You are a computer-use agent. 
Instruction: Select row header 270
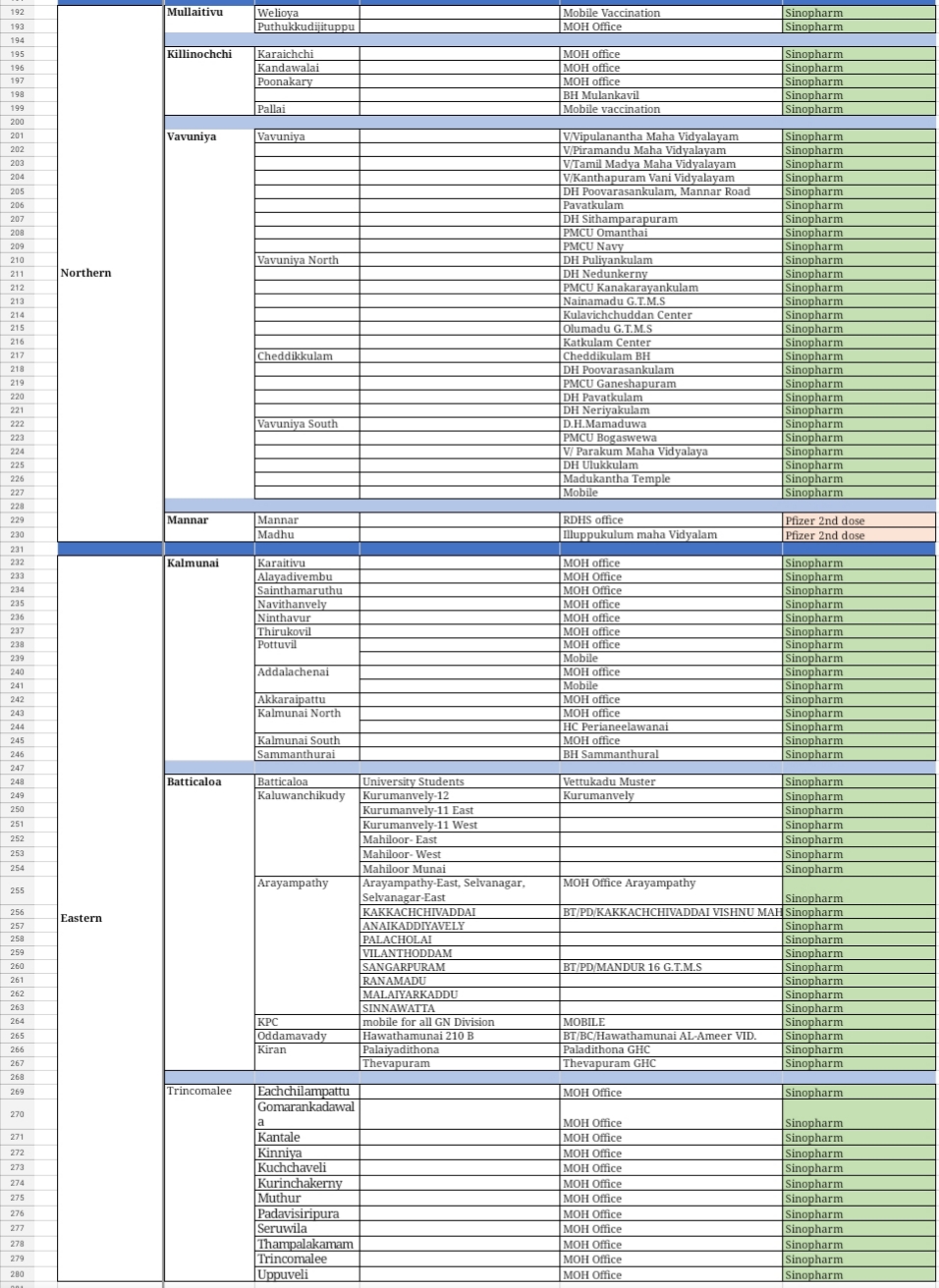17,1114
